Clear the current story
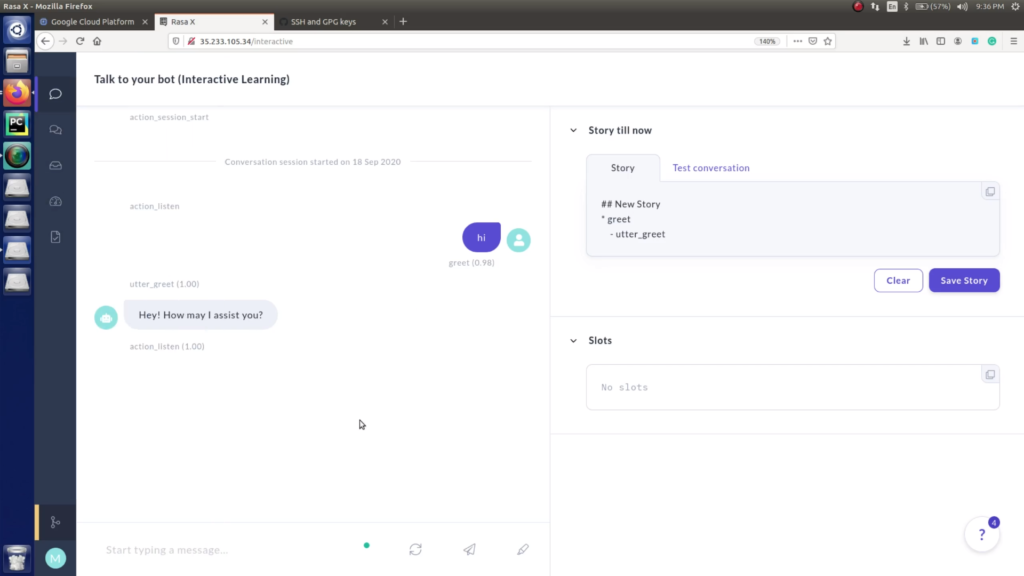 (897, 280)
